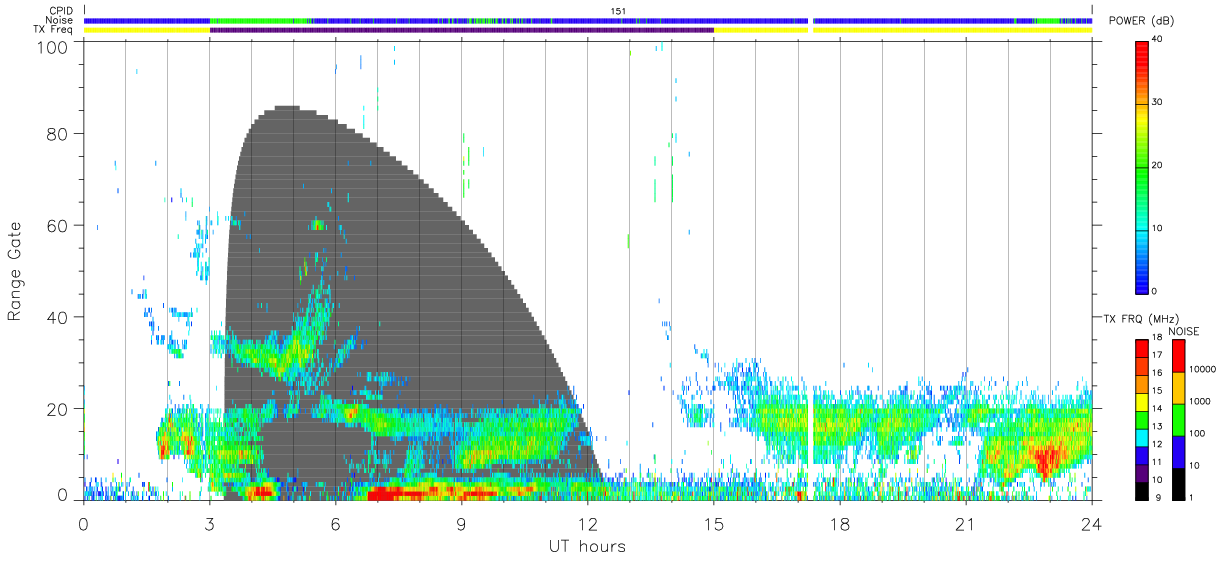Screen dimensions: 1228x567
Task: Click the power colorbar label '30'
Action: pos(1158,103)
